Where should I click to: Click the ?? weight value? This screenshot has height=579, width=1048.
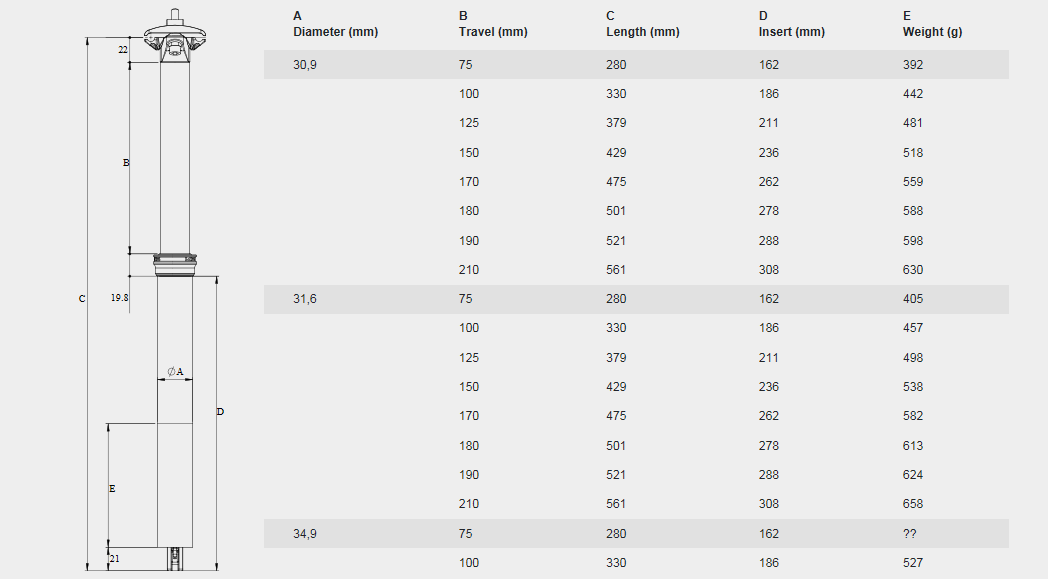tap(910, 534)
